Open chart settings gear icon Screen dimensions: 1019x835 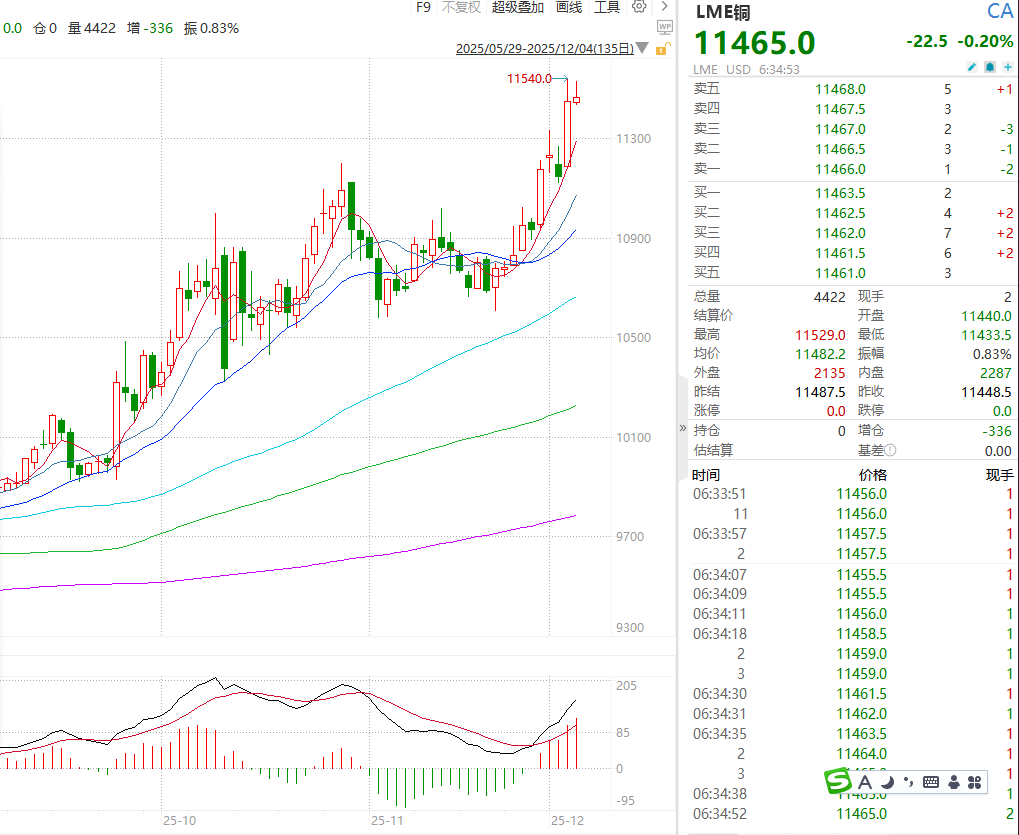pyautogui.click(x=640, y=7)
